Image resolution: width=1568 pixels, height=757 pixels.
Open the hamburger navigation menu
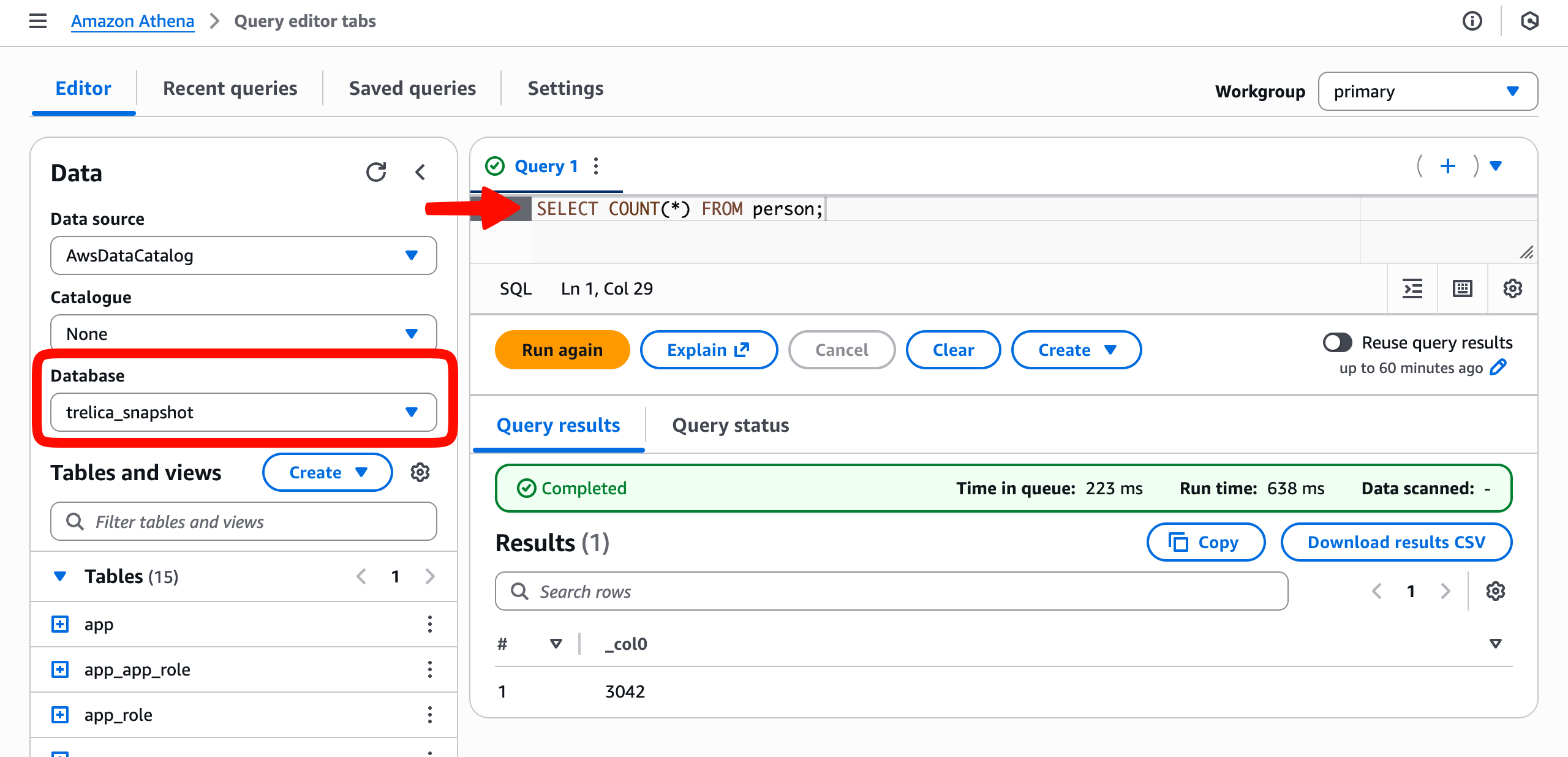click(x=38, y=21)
